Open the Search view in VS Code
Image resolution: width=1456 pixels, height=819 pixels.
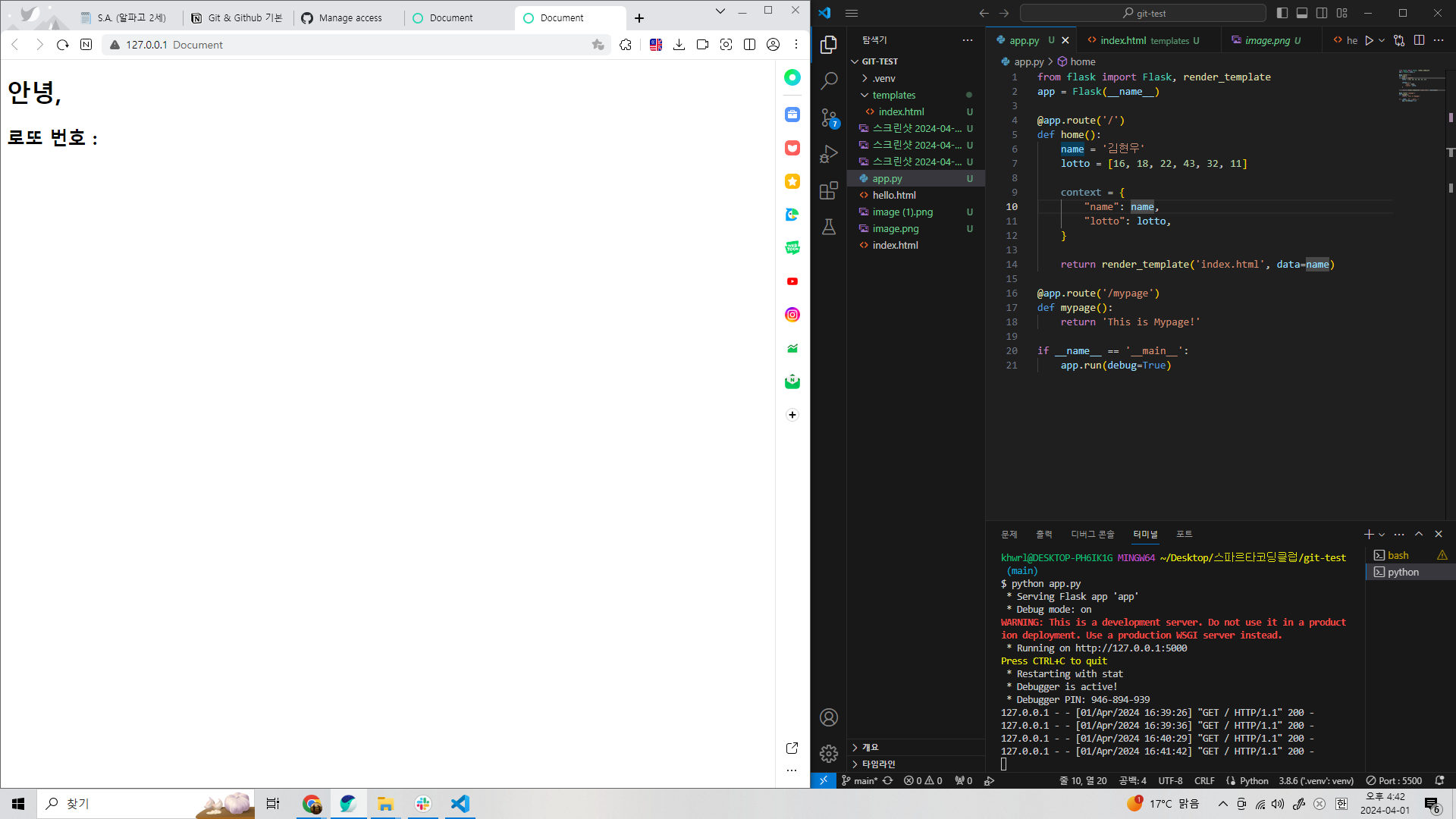[x=829, y=80]
